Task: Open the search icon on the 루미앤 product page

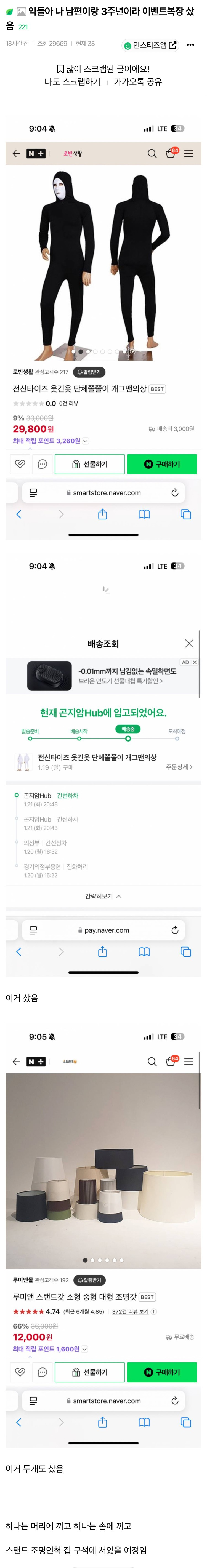Action: (x=152, y=1062)
